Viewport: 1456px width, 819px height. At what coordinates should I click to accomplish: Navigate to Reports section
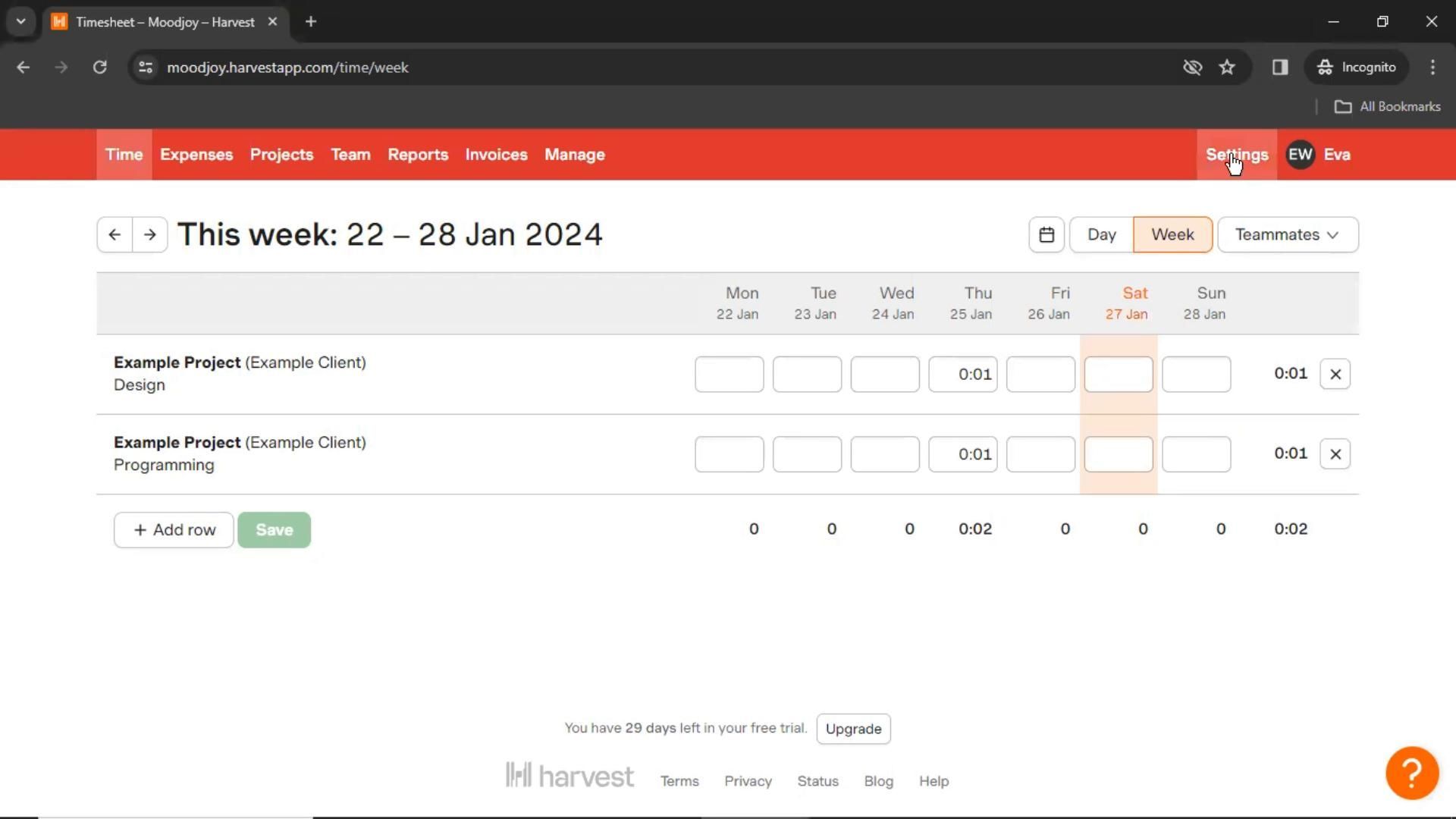[x=418, y=155]
